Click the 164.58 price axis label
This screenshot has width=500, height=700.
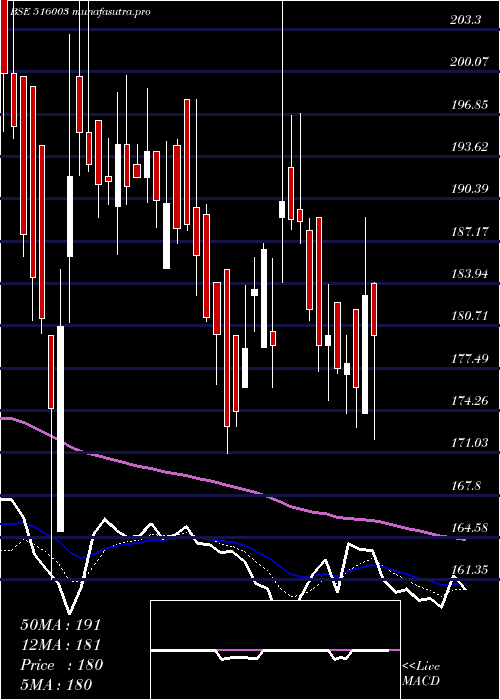pos(469,528)
